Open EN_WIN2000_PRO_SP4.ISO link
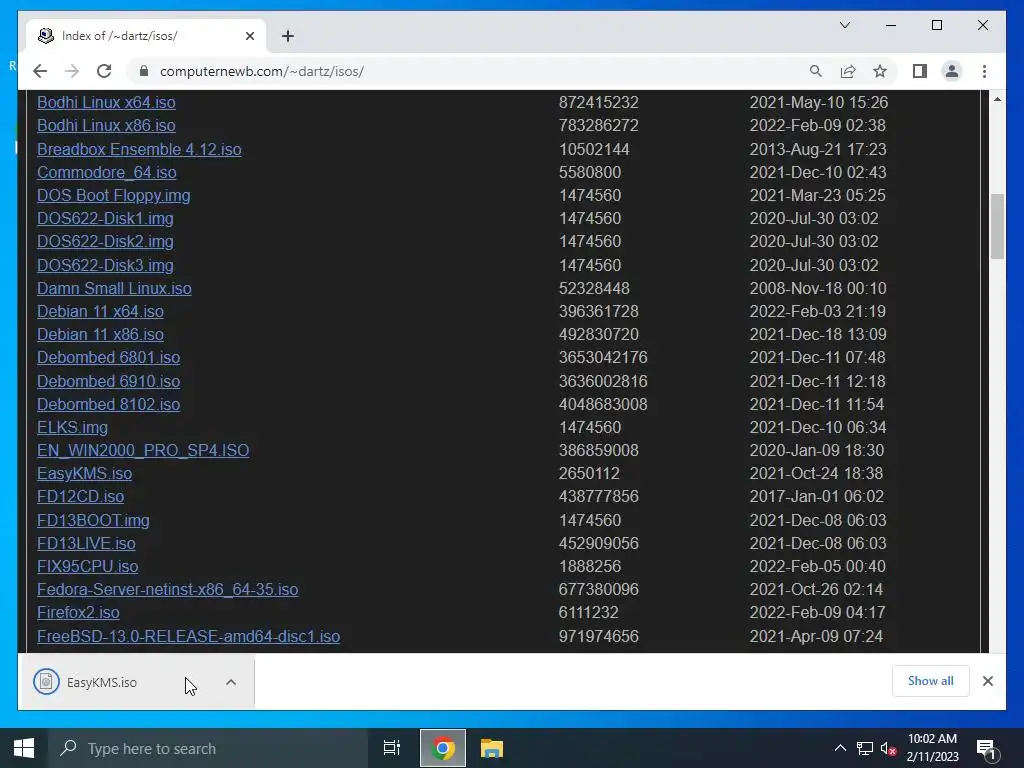This screenshot has width=1024, height=768. pyautogui.click(x=143, y=451)
